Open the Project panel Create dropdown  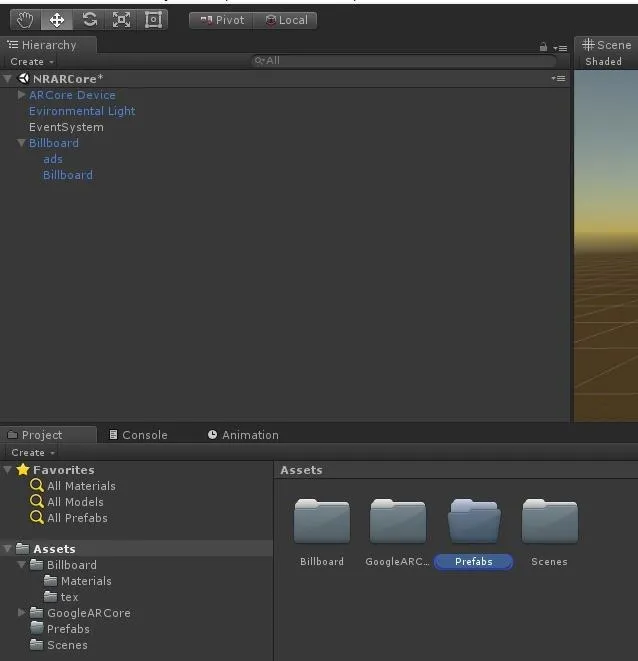[x=33, y=452]
